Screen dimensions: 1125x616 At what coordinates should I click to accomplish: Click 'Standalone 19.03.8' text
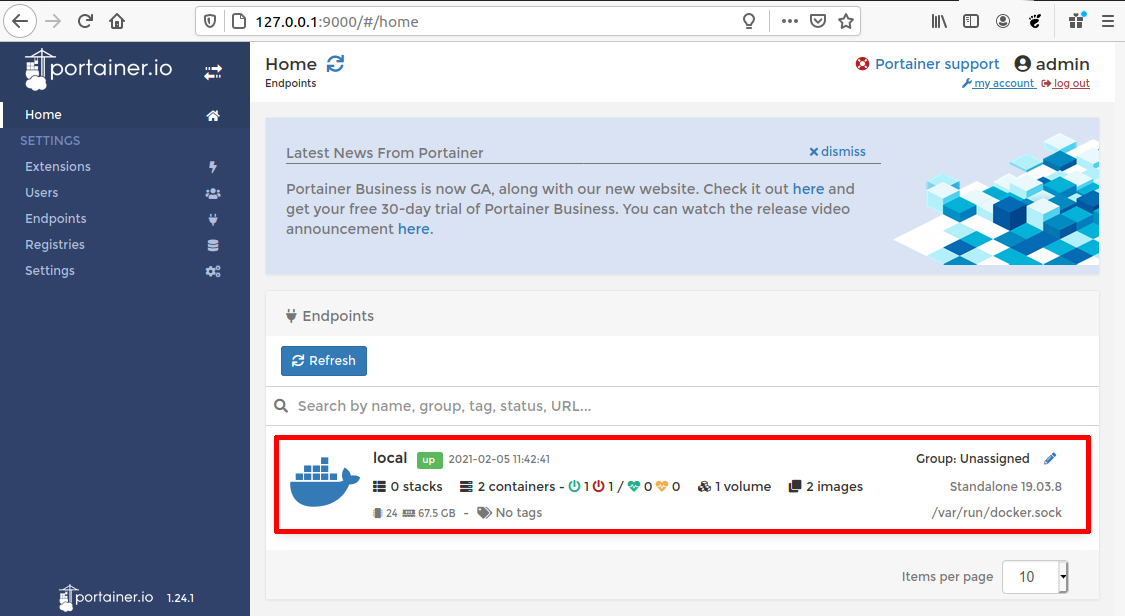tap(1006, 486)
